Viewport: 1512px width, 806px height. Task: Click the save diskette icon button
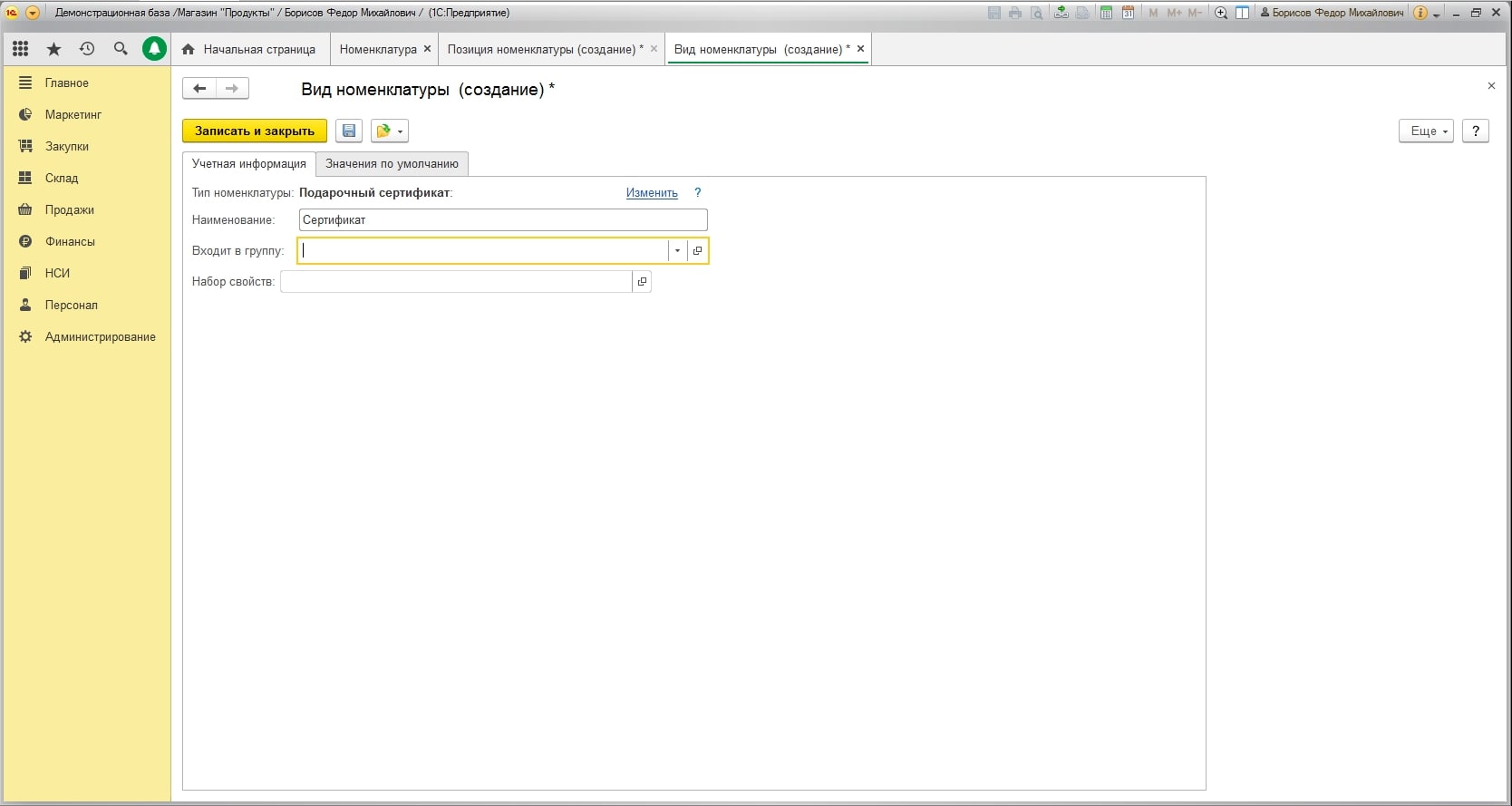click(349, 131)
